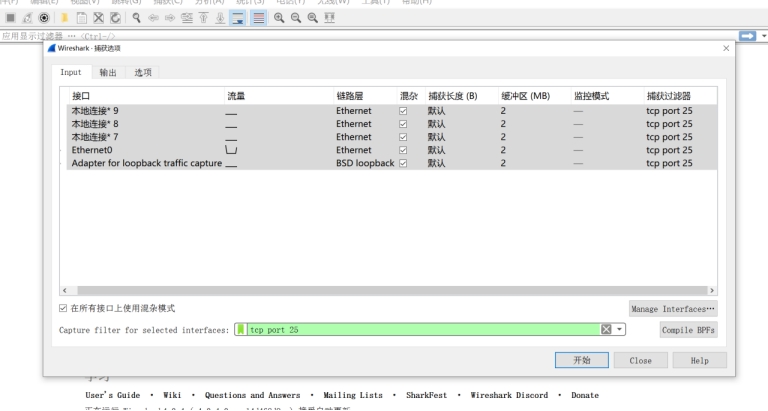The height and width of the screenshot is (411, 768).
Task: Click the capture filter input field
Action: point(420,330)
